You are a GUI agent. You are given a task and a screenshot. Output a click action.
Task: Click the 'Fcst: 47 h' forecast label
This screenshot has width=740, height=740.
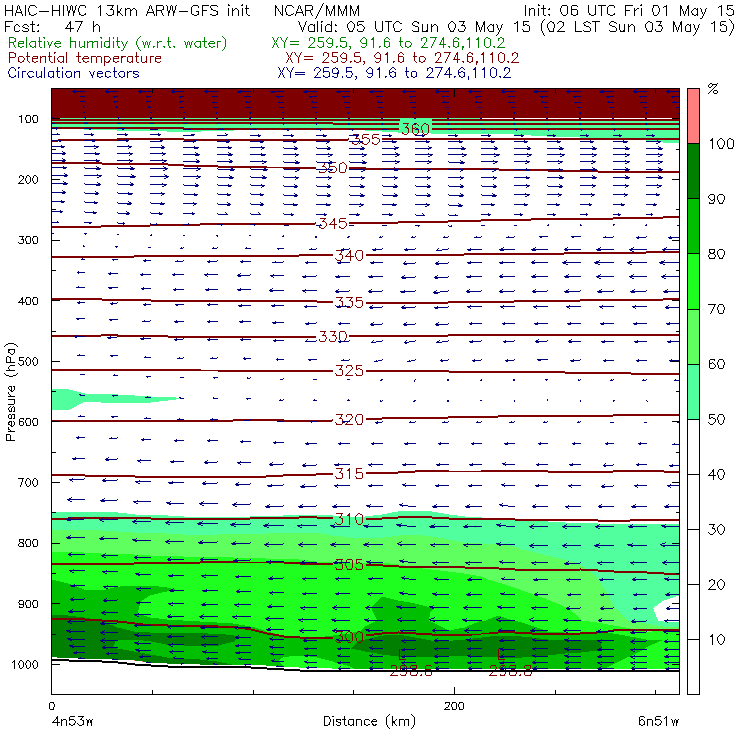click(52, 26)
